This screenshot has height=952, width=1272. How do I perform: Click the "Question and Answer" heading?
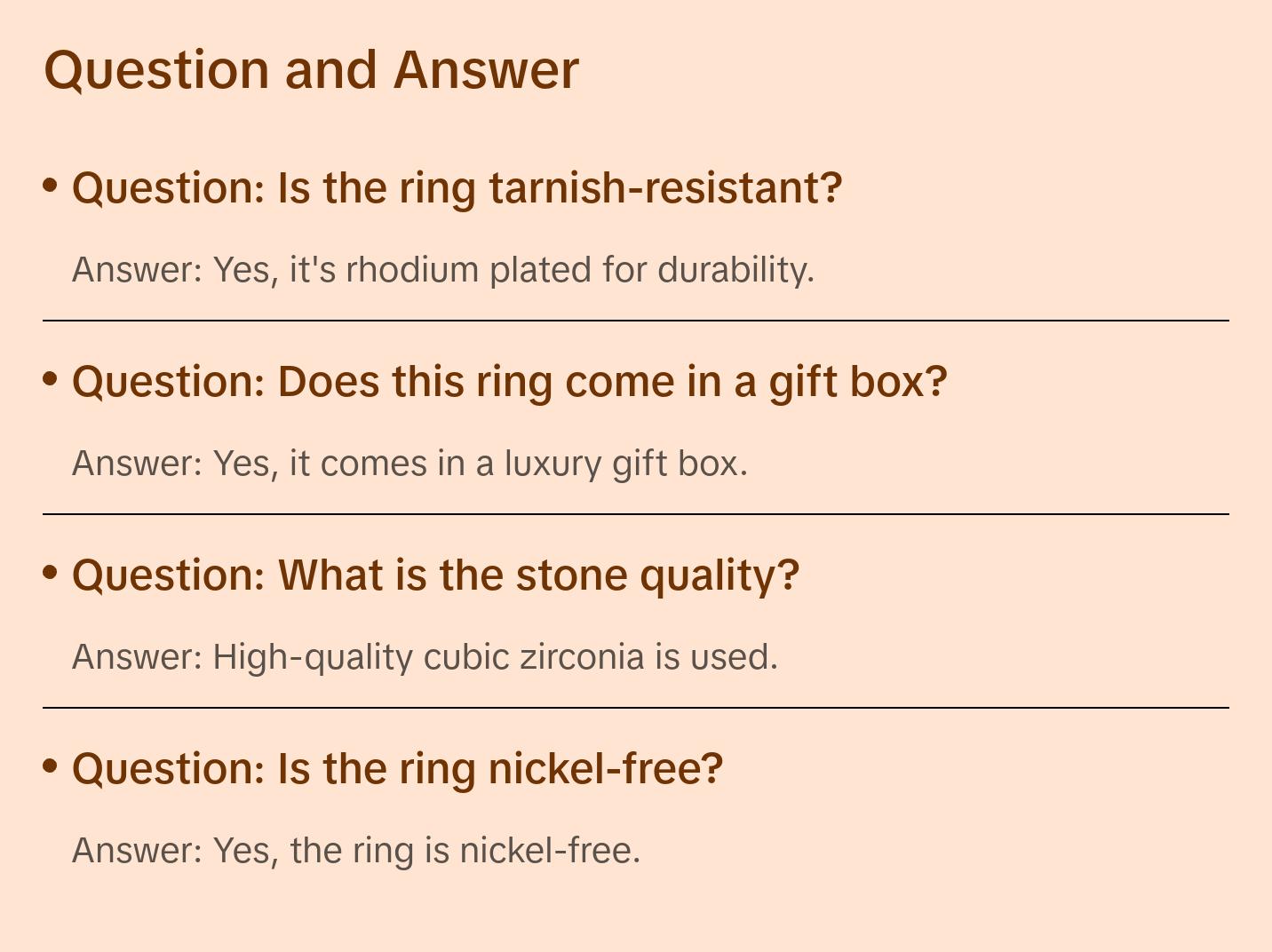(x=311, y=69)
